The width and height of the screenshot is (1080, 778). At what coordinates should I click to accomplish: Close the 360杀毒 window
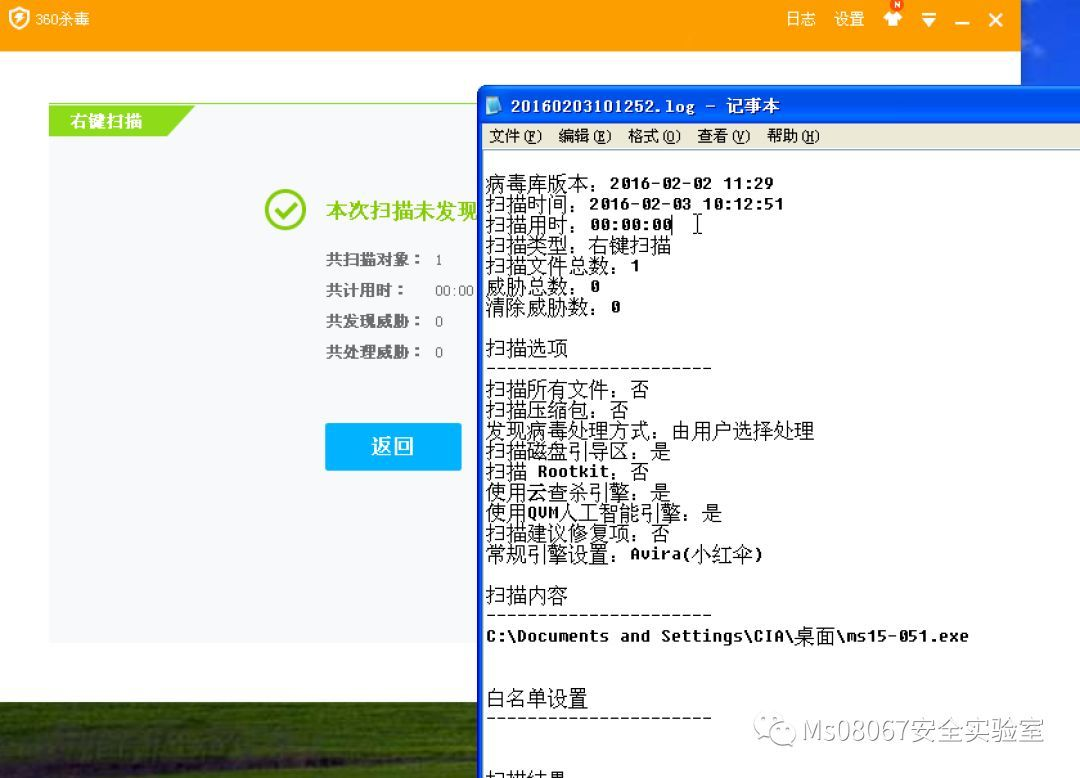pyautogui.click(x=995, y=20)
